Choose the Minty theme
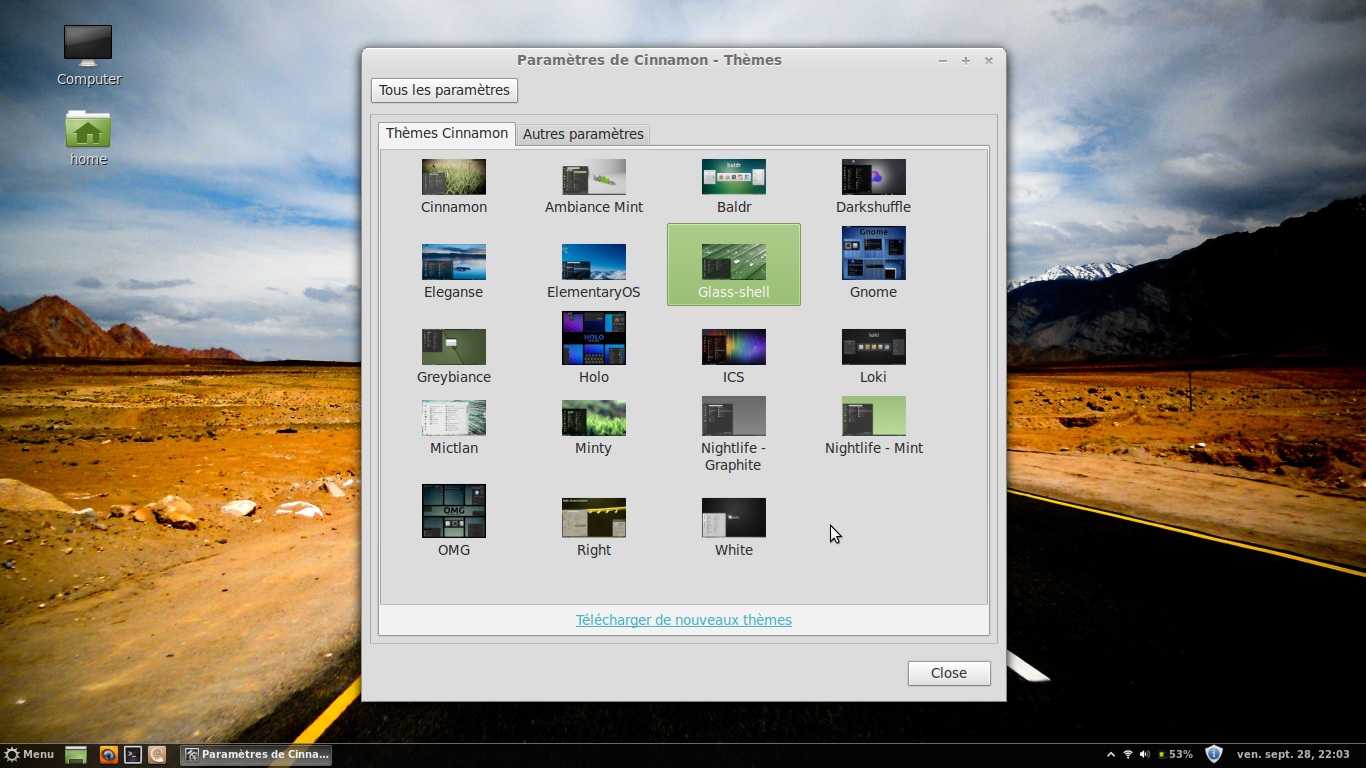1366x768 pixels. pos(594,428)
